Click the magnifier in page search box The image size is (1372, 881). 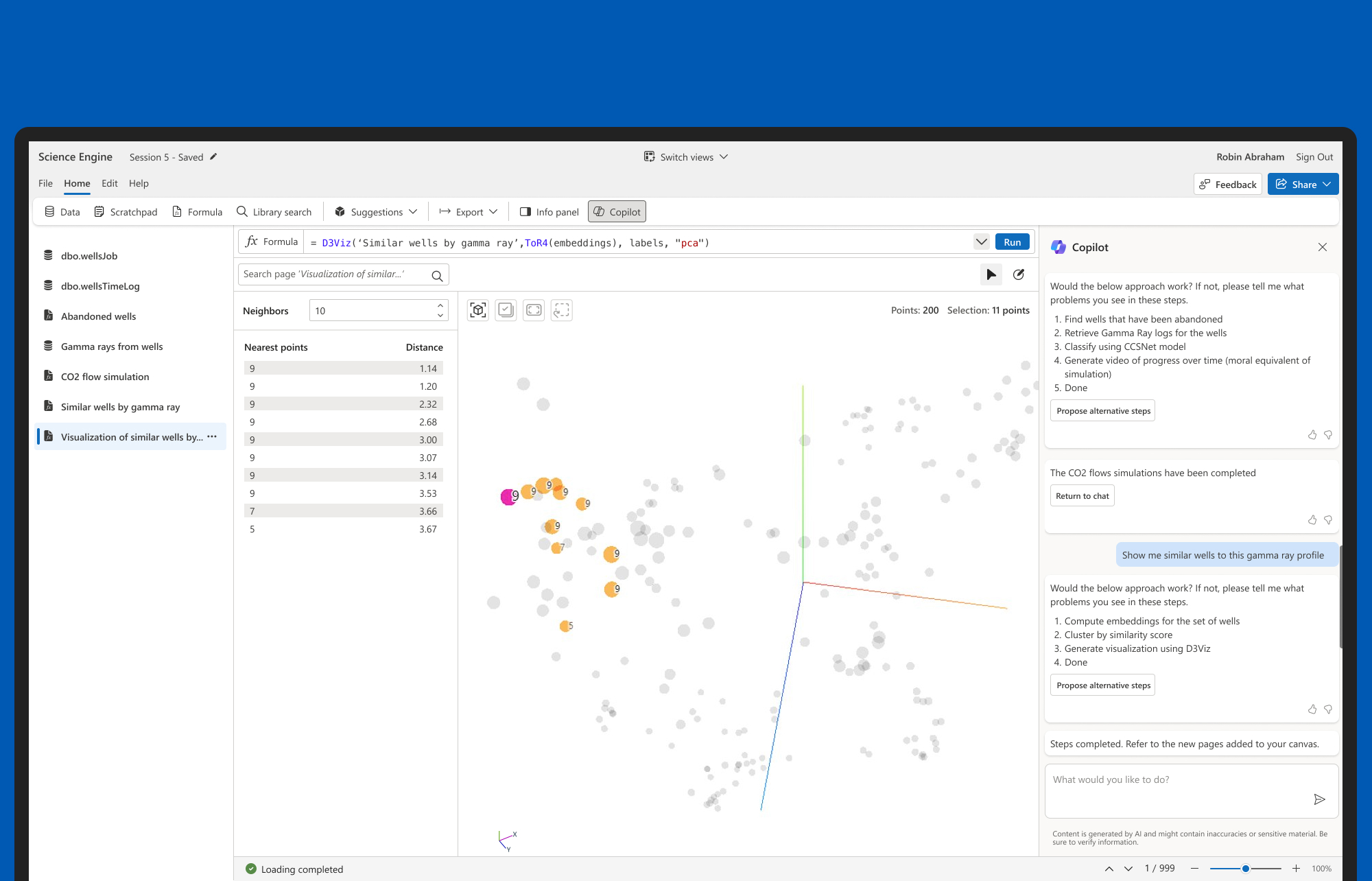click(x=437, y=276)
